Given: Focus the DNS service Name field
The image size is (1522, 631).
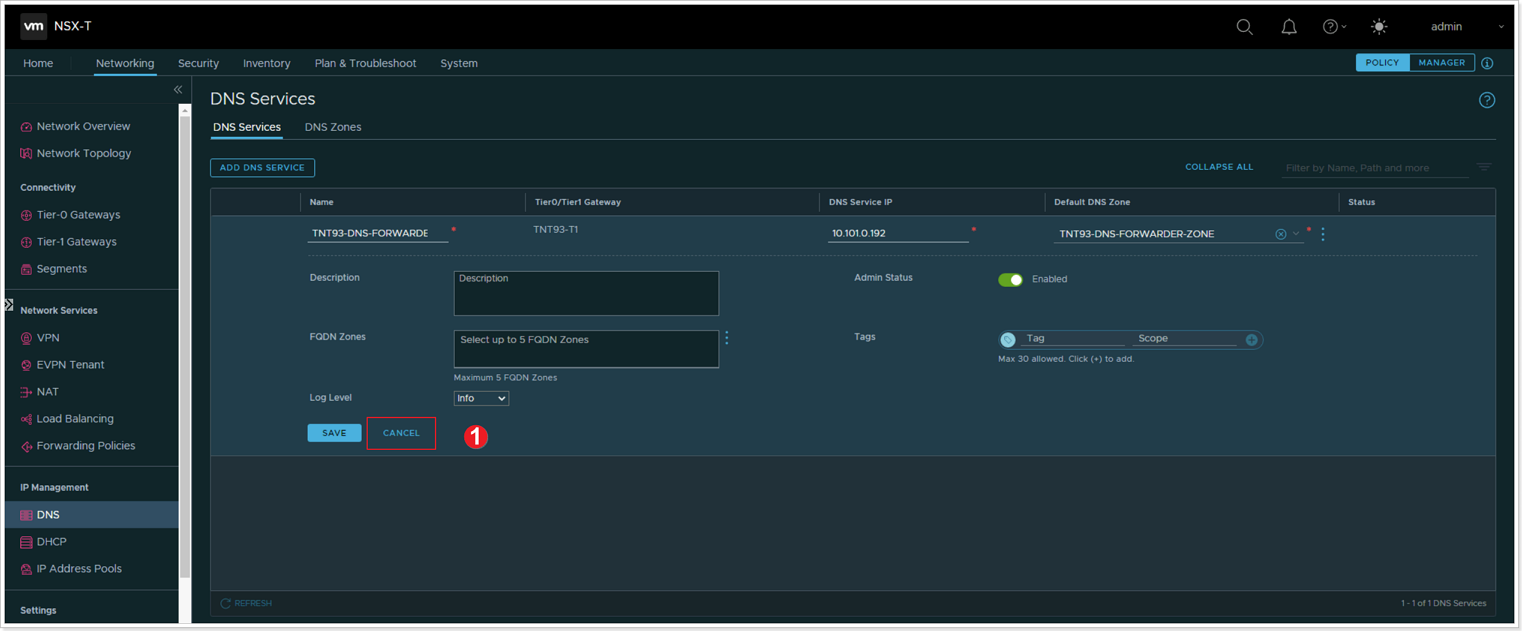Looking at the screenshot, I should click(x=378, y=233).
